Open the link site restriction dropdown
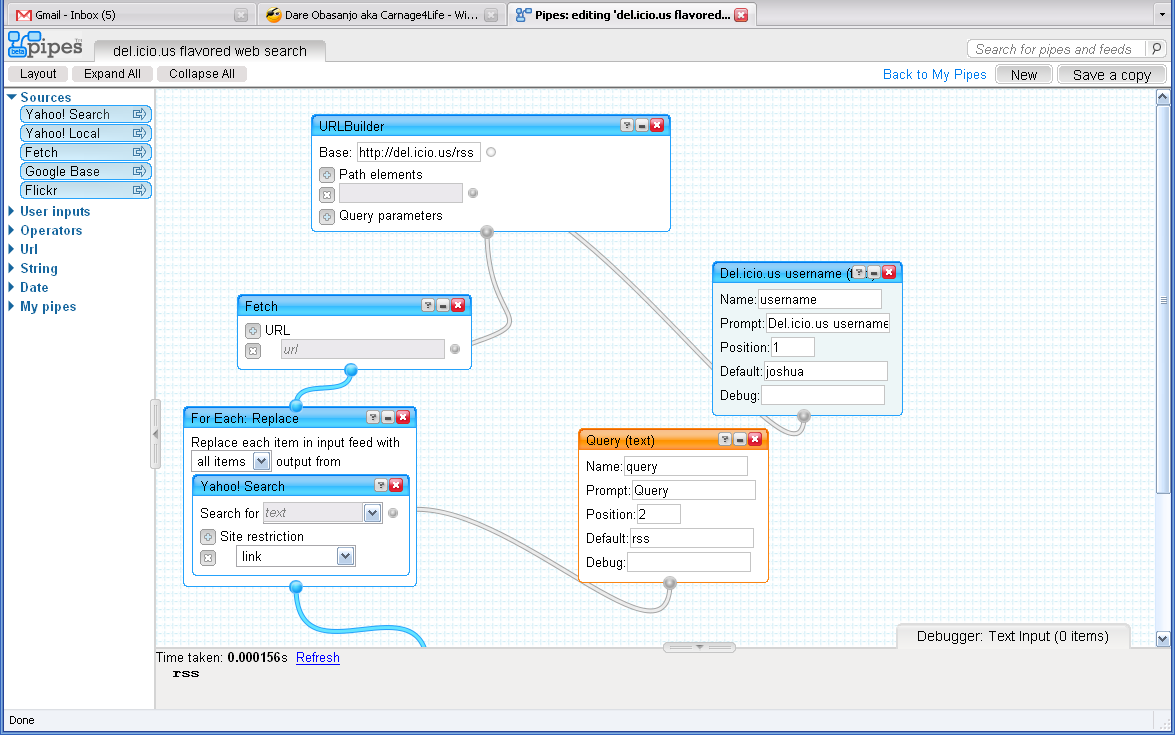 (x=345, y=557)
